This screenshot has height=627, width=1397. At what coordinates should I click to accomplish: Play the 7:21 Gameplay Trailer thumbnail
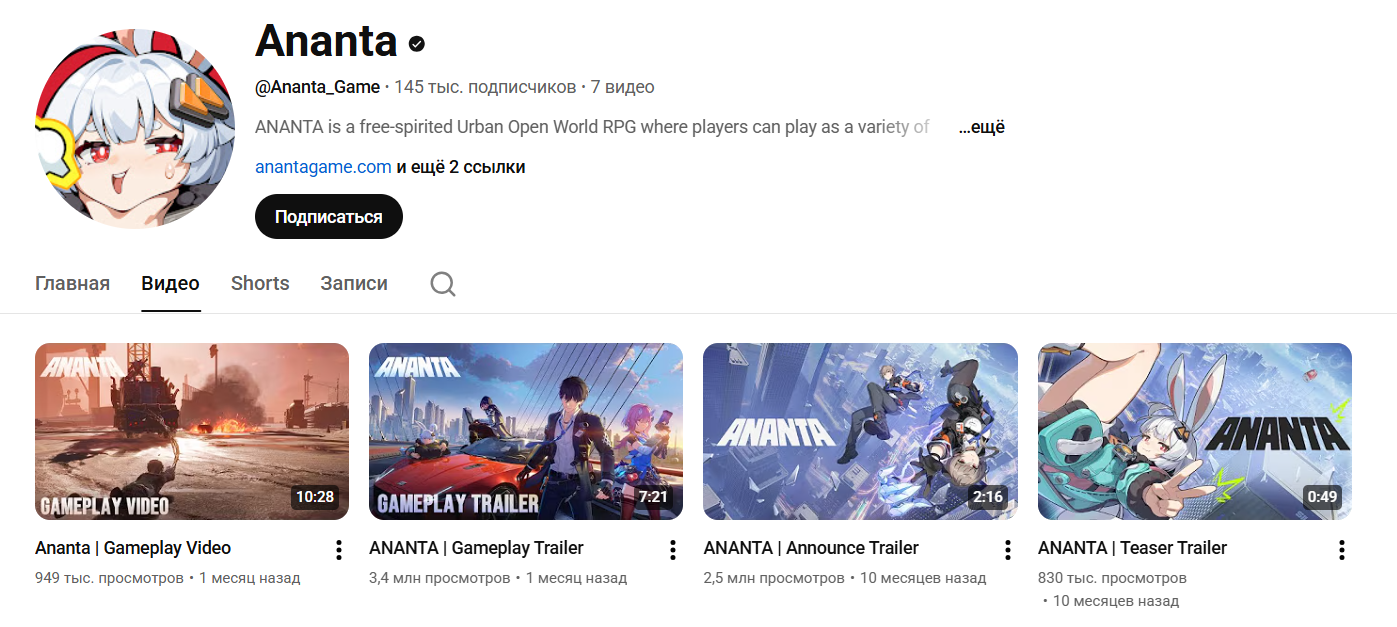[526, 431]
